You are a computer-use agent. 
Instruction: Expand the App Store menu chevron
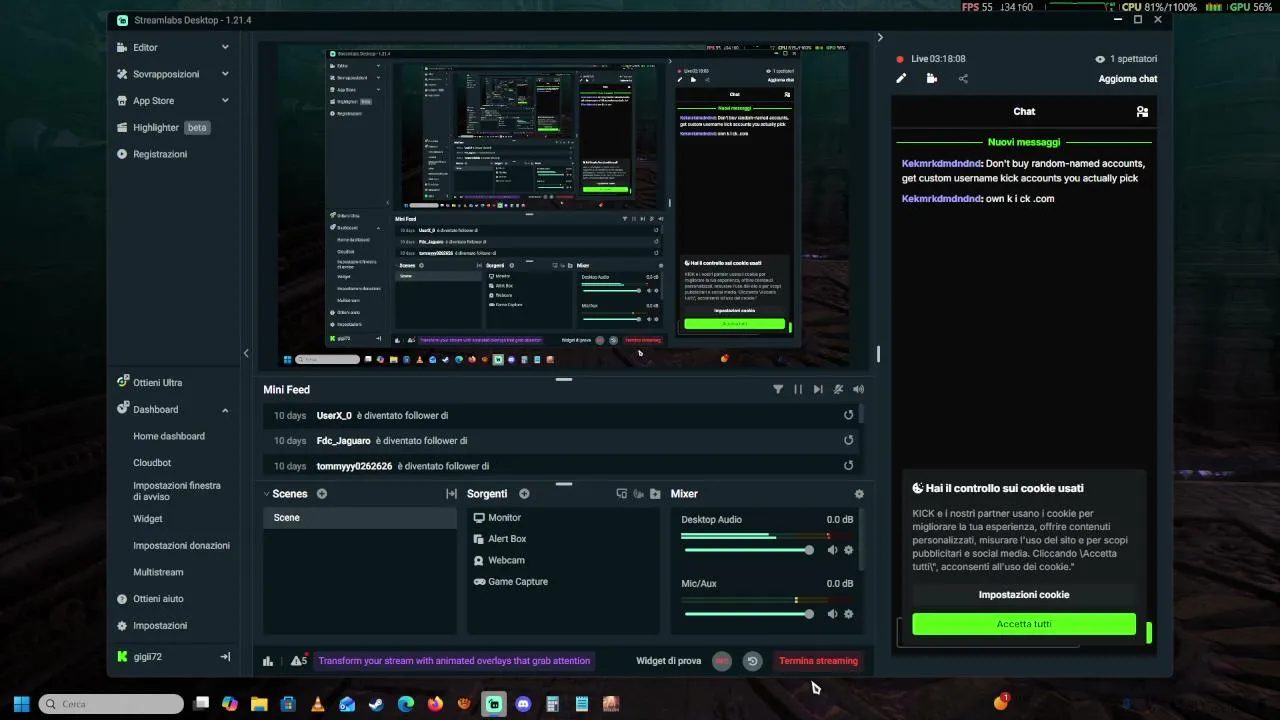(x=225, y=101)
